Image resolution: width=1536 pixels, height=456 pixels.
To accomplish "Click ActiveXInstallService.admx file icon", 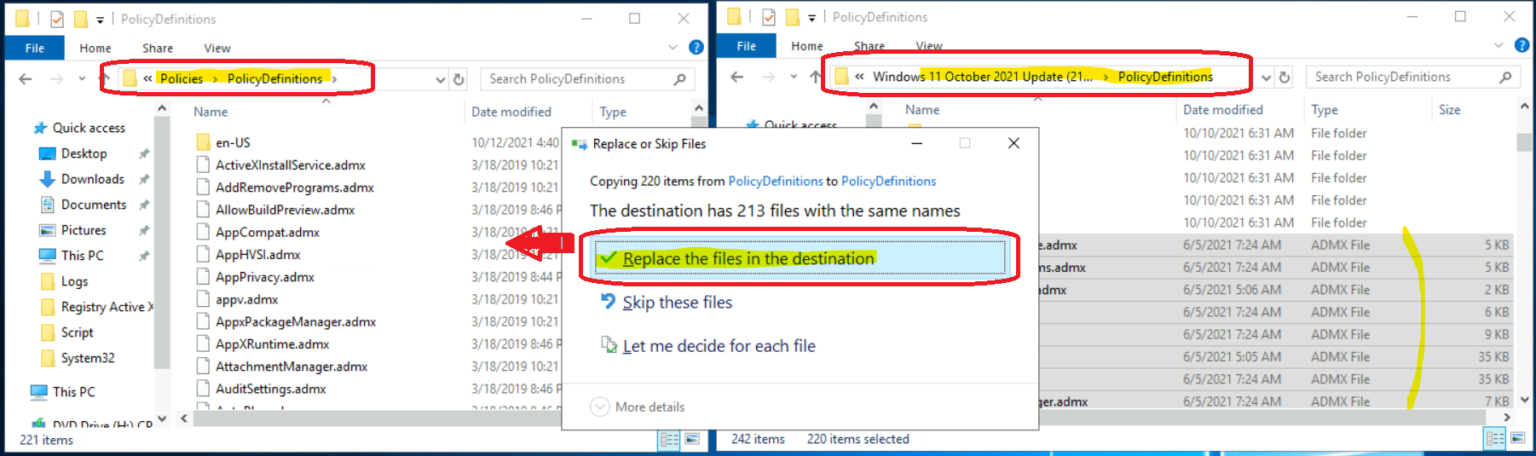I will click(203, 165).
